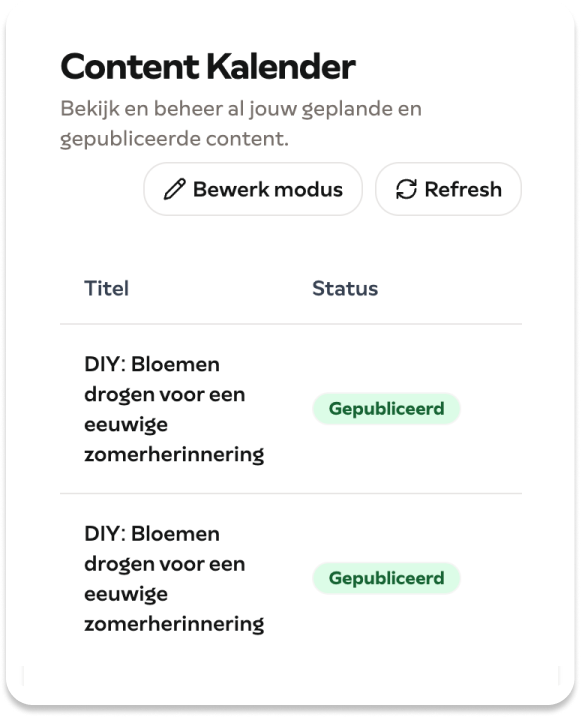Screen dimensions: 581x717
Task: Select 'eeuwige' word in the second entry
Action: (x=126, y=594)
